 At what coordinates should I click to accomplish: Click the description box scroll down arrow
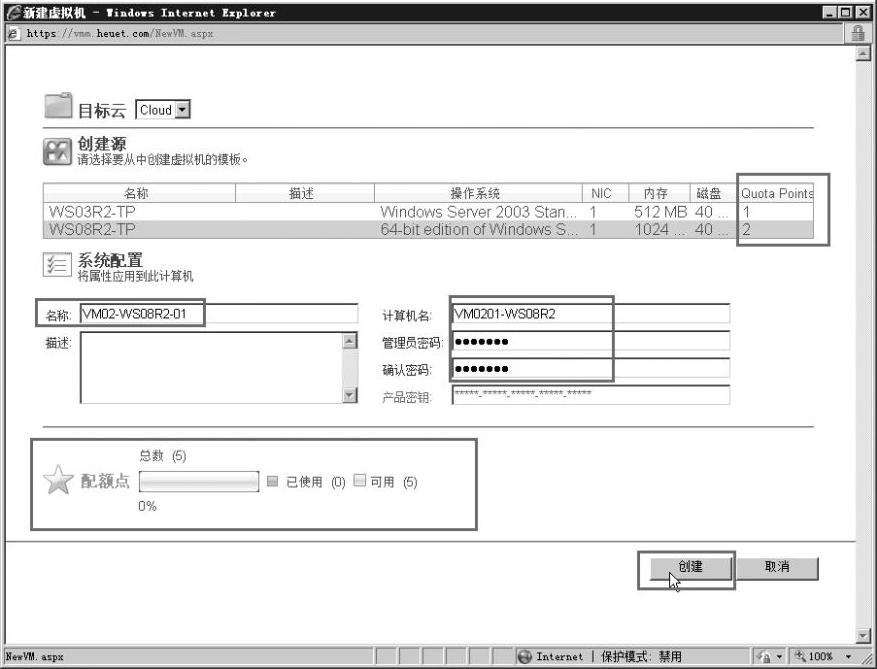[350, 395]
